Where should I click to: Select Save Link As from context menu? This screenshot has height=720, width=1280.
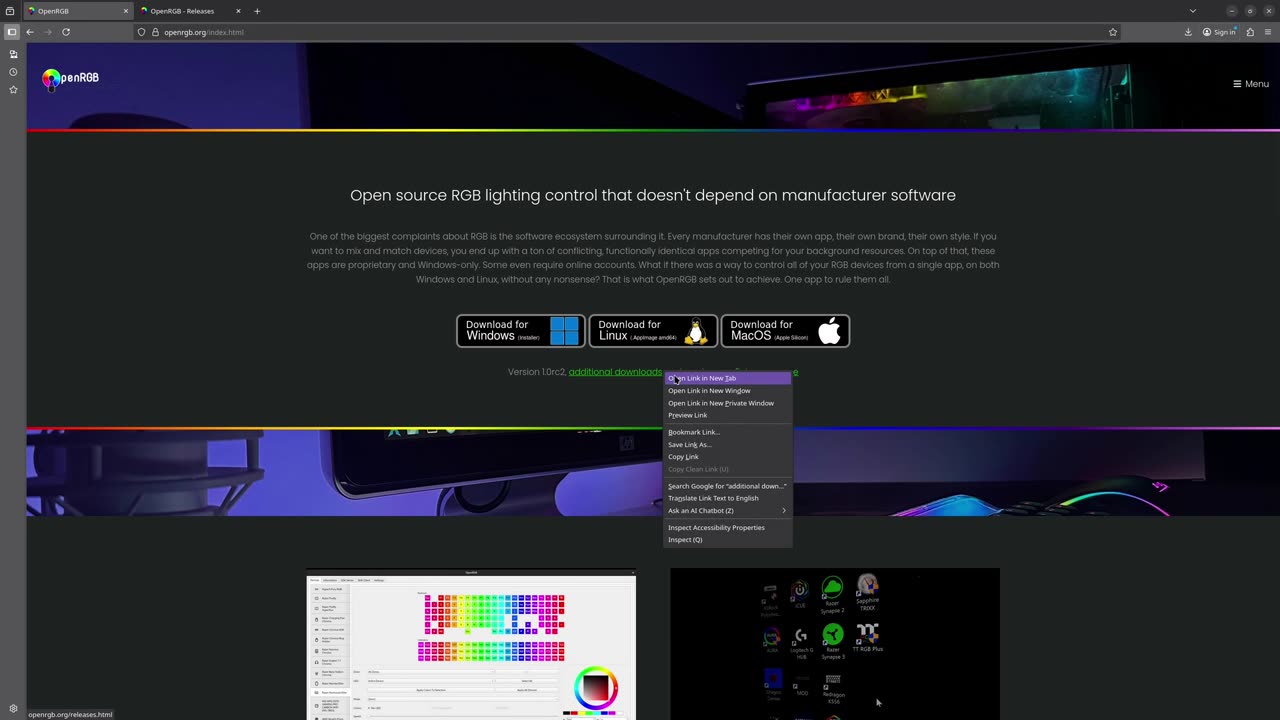tap(728, 444)
